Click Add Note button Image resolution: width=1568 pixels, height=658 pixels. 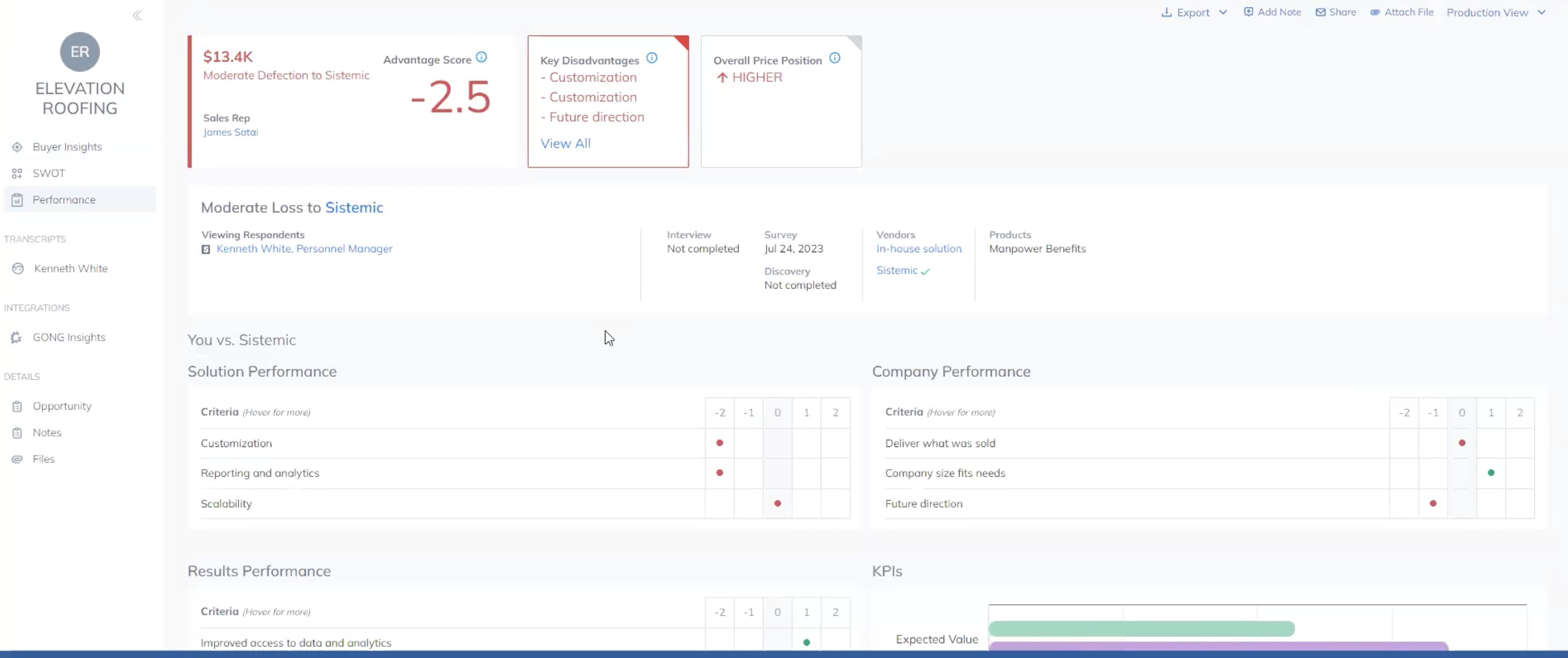[1272, 12]
